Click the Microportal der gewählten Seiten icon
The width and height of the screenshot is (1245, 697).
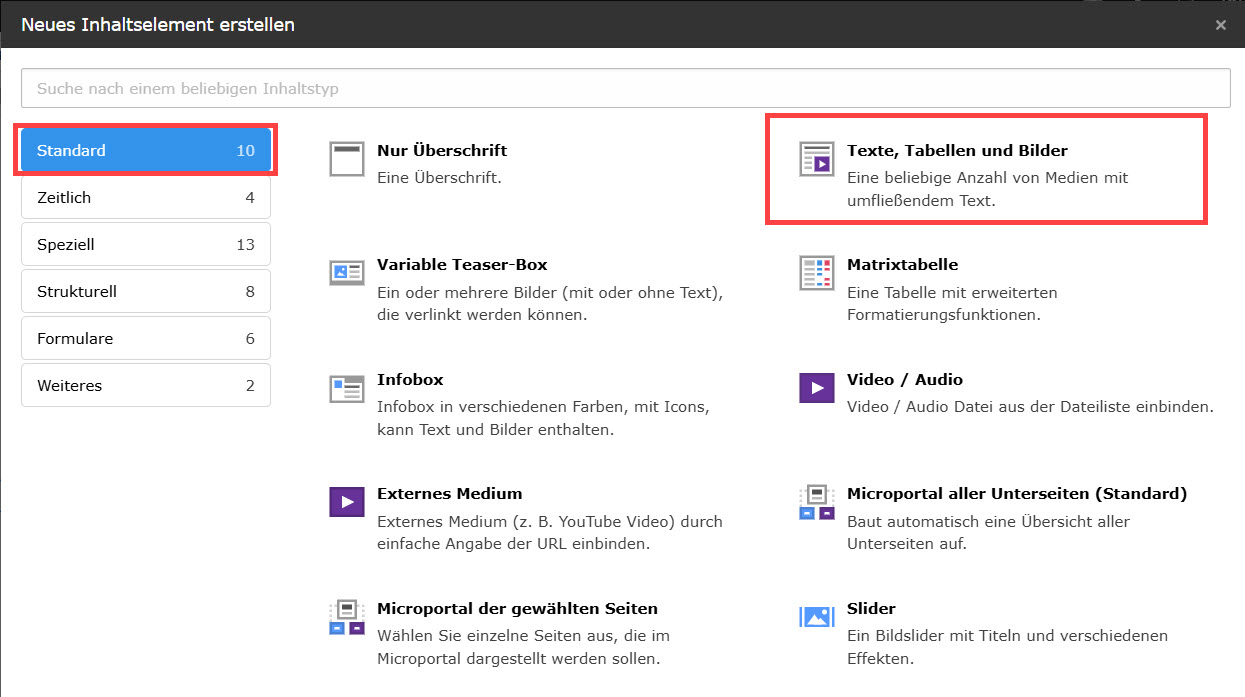(x=346, y=617)
